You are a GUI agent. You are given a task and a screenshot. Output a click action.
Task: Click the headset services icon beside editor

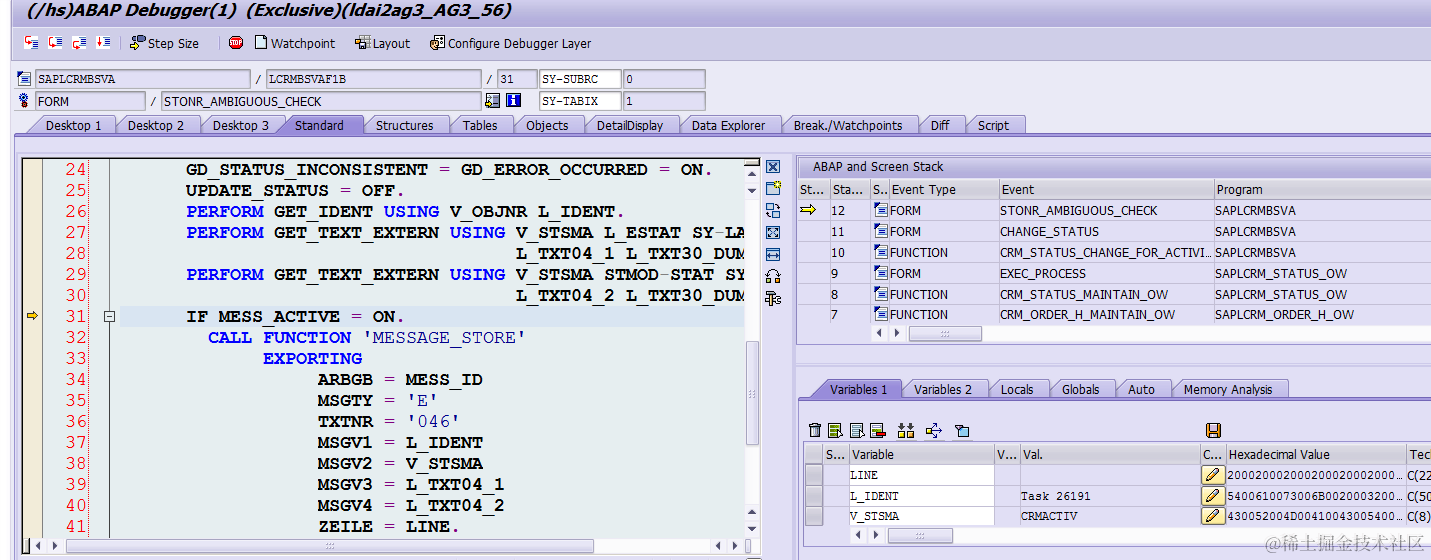[772, 276]
